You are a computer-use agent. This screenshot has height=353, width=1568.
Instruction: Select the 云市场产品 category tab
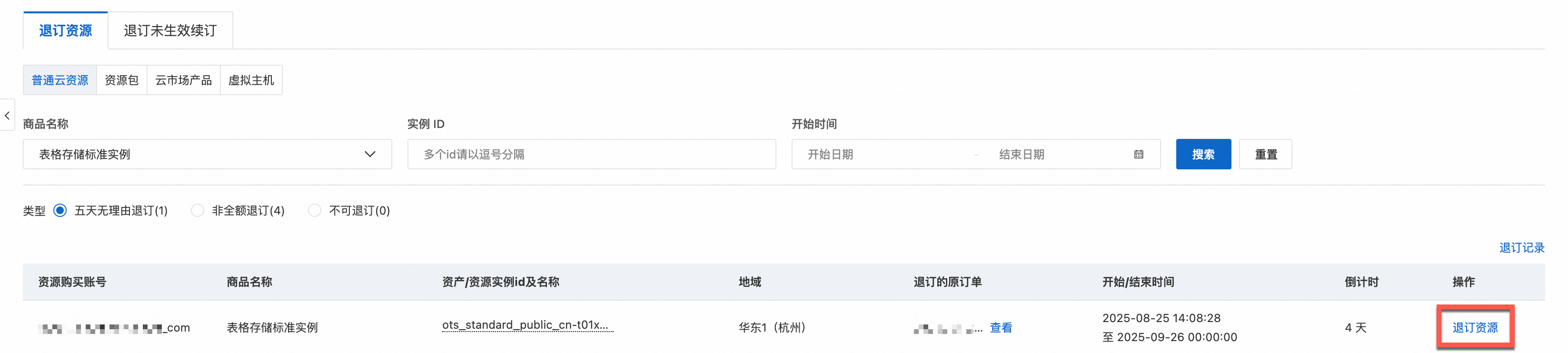tap(183, 80)
